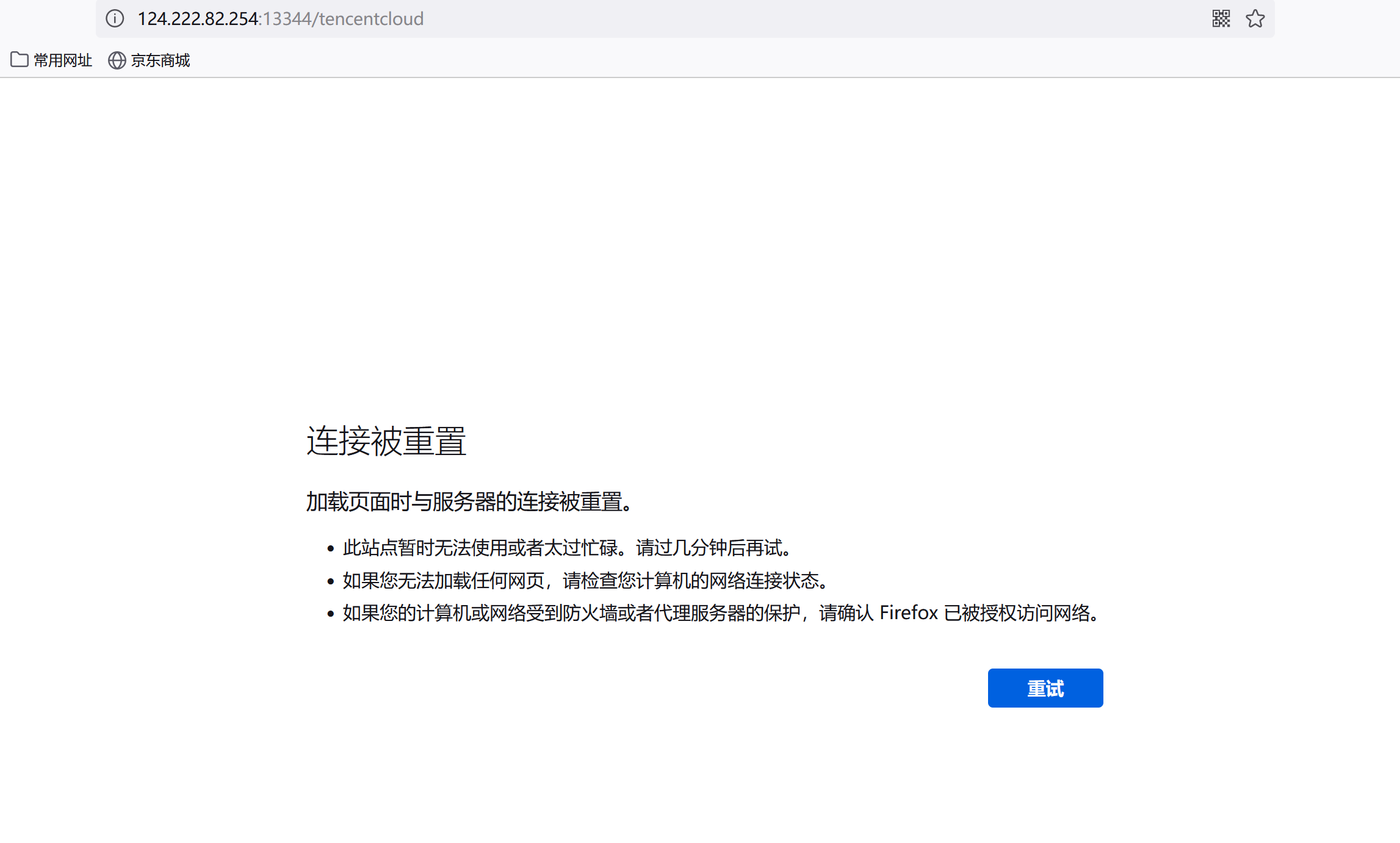1400x843 pixels.
Task: Click the site information icon in address bar
Action: coord(115,19)
